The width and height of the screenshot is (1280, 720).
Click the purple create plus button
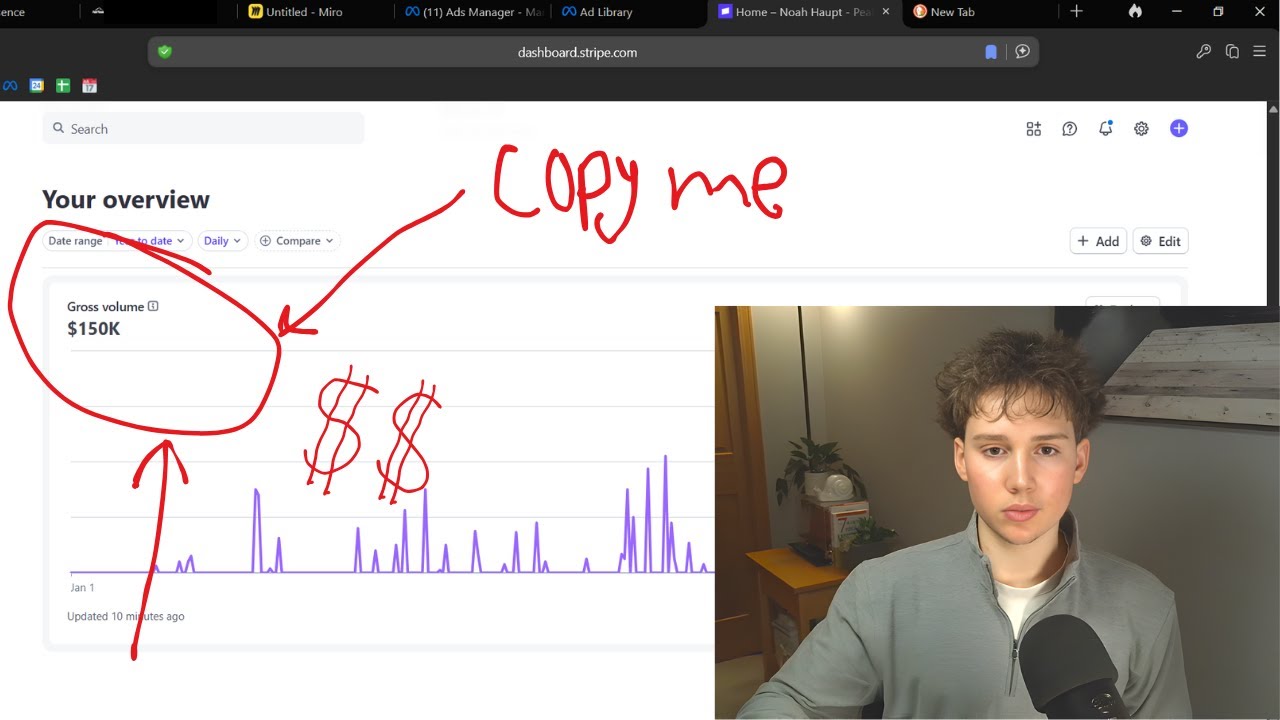(1179, 128)
